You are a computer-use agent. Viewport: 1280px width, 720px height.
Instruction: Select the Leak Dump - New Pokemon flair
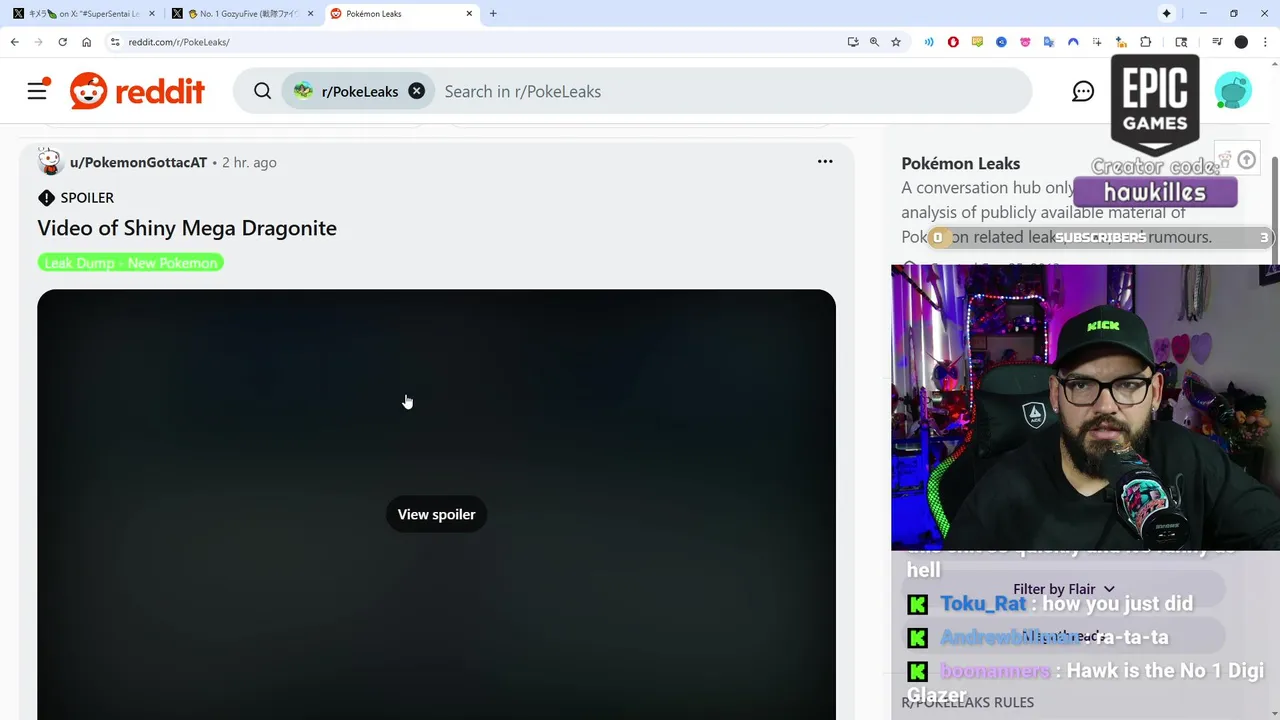[x=131, y=263]
